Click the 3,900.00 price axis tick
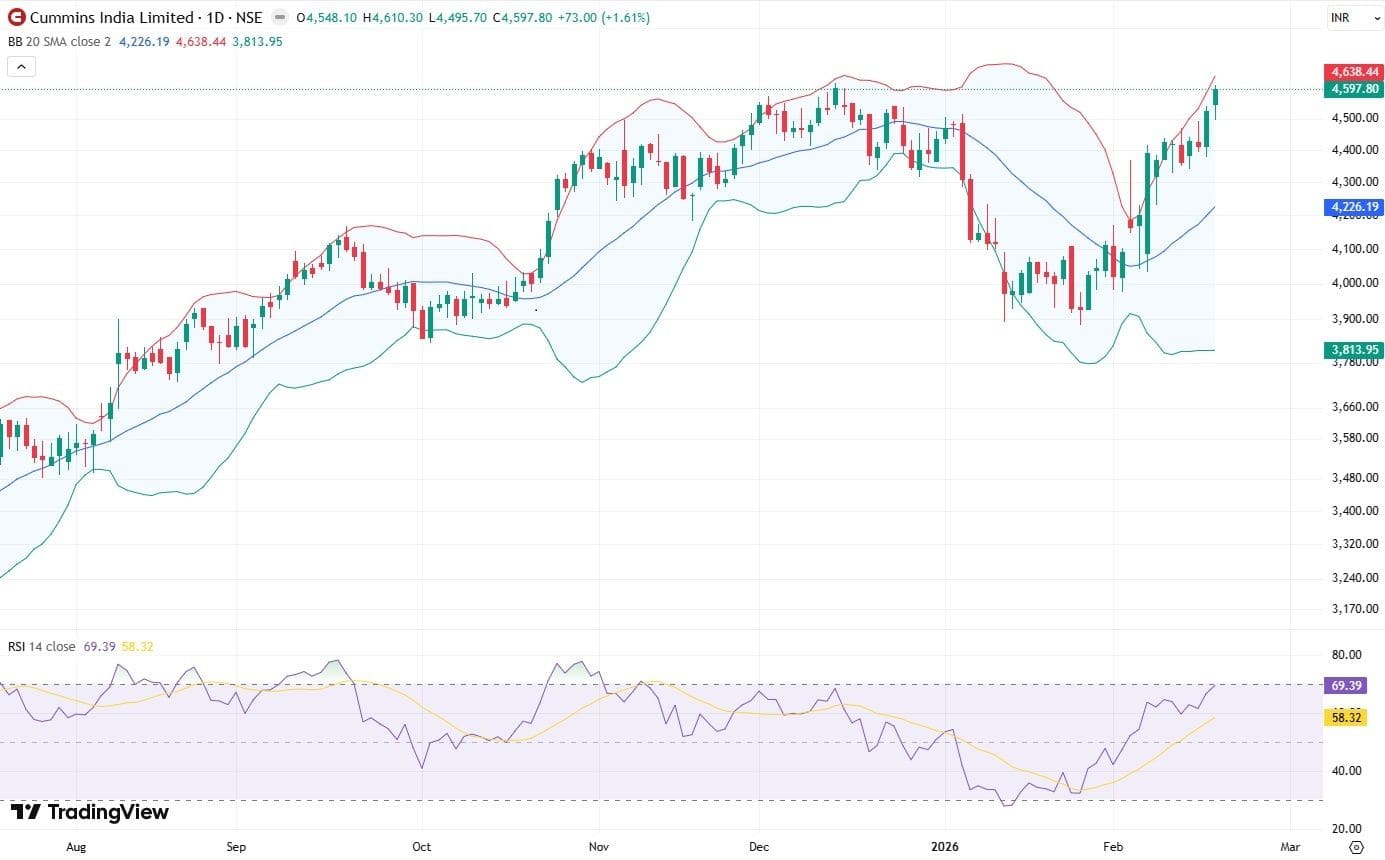 coord(1355,319)
